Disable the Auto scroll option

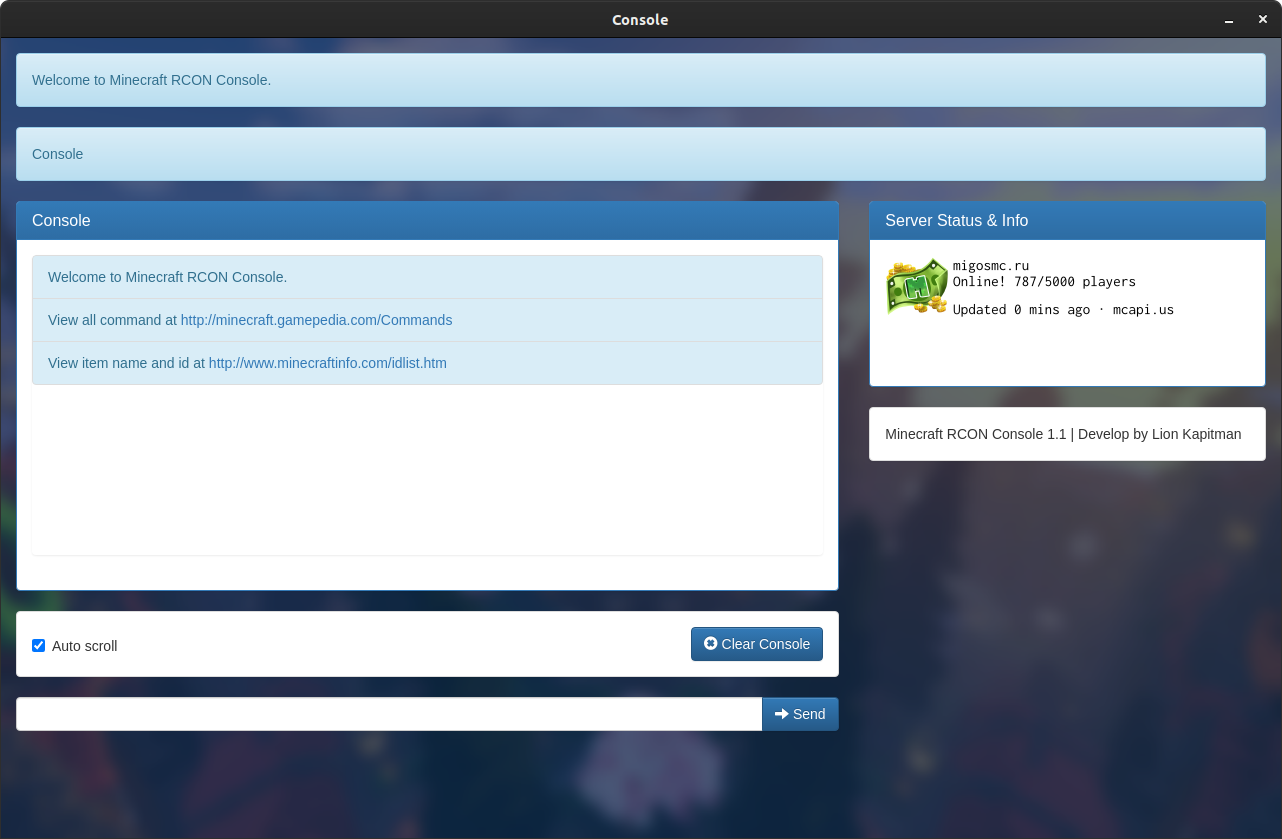[x=38, y=645]
